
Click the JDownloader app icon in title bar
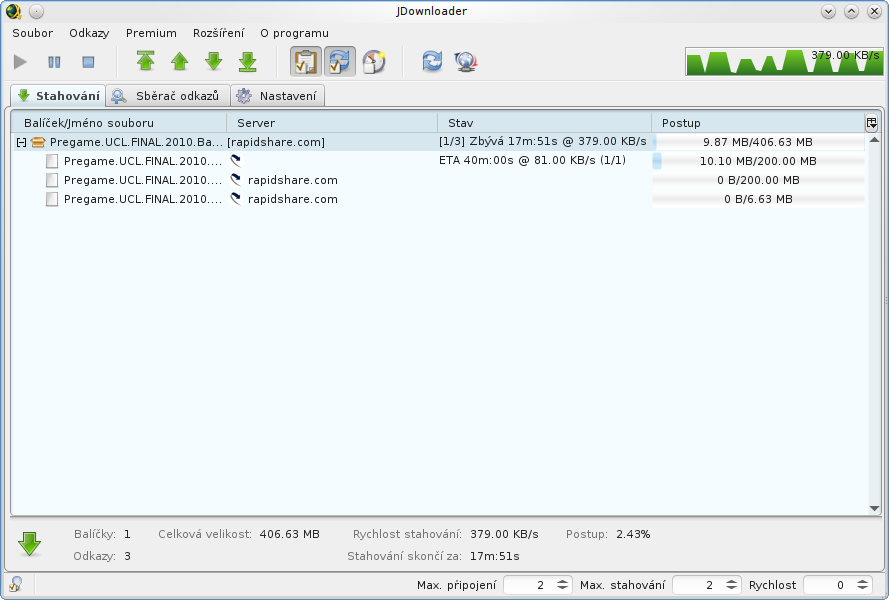pos(14,11)
